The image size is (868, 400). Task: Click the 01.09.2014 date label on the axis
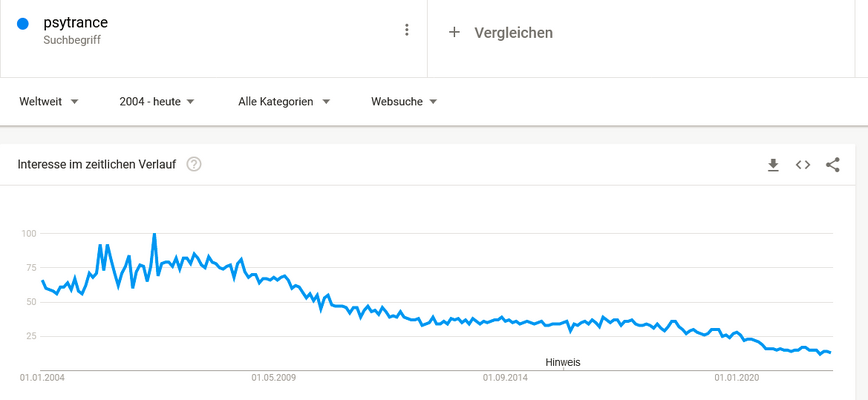pyautogui.click(x=505, y=378)
